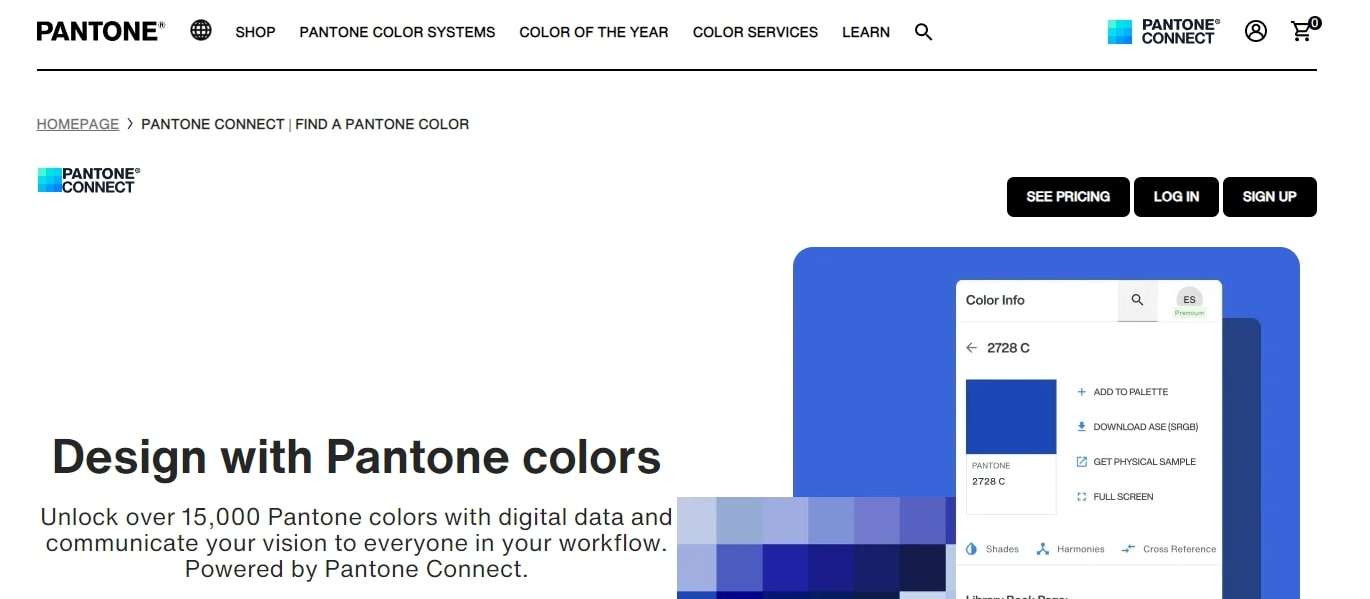Go back via the HOMEPAGE breadcrumb link

tap(77, 123)
